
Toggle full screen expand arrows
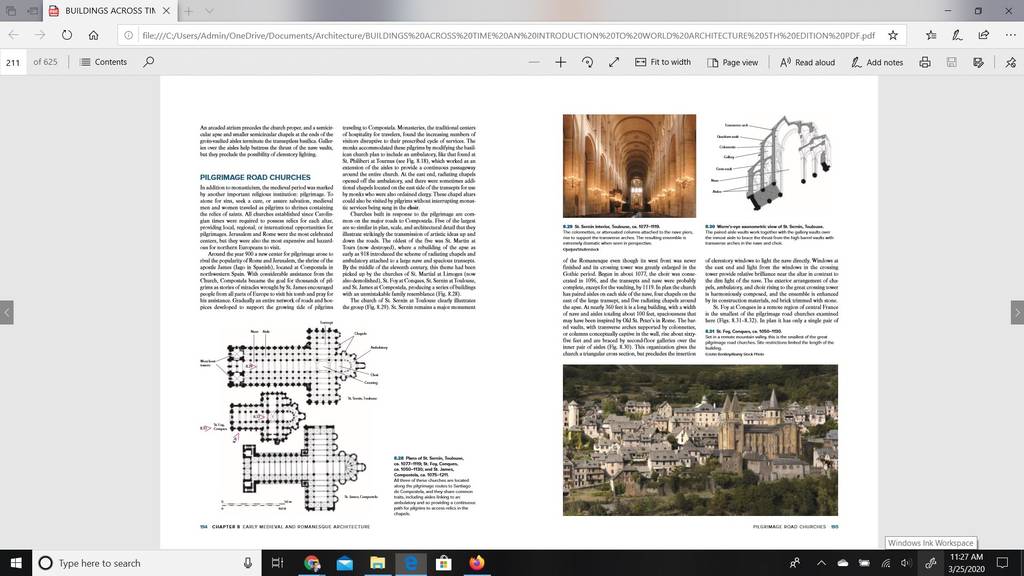(x=614, y=62)
